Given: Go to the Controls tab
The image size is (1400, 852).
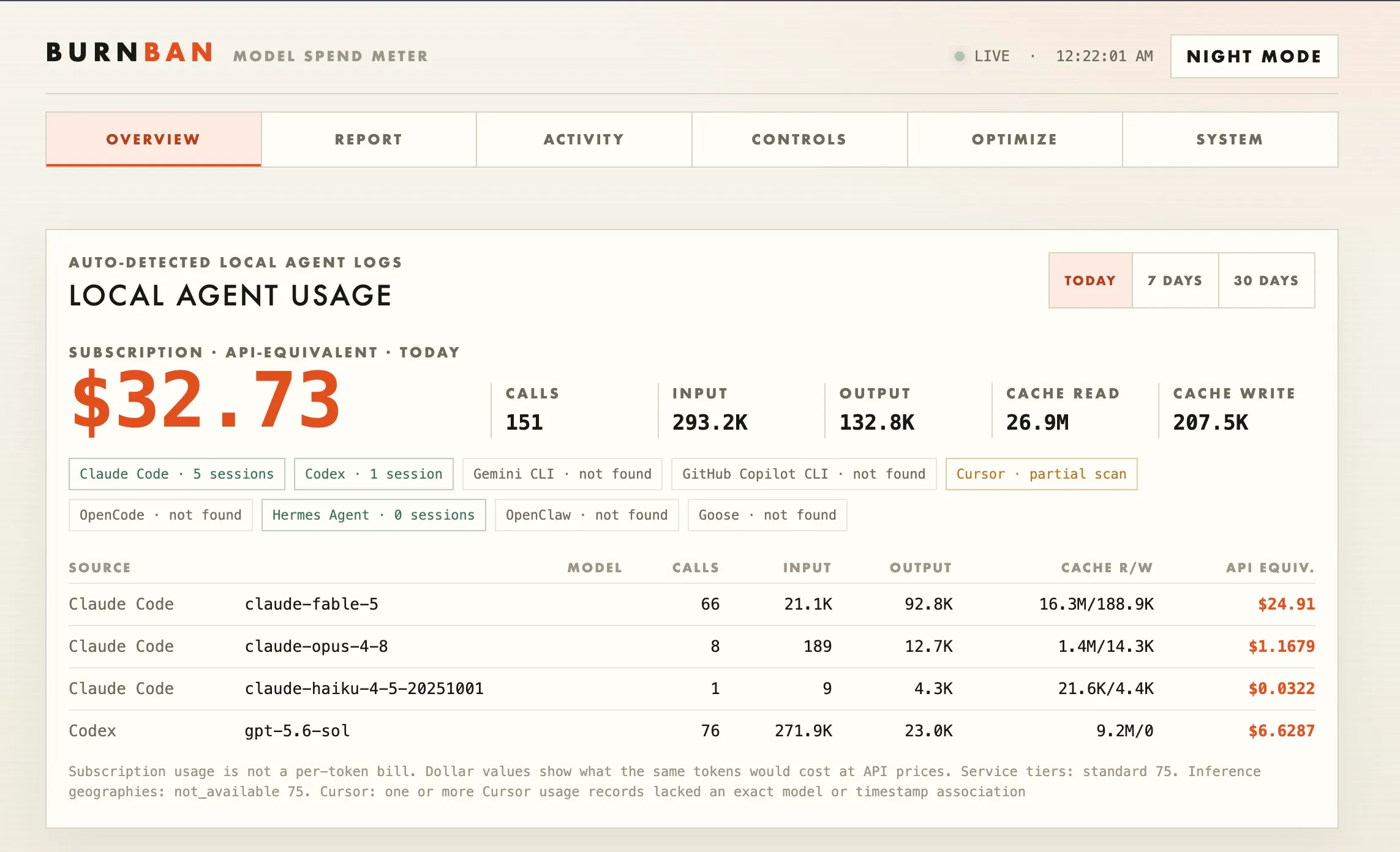Looking at the screenshot, I should pyautogui.click(x=799, y=140).
